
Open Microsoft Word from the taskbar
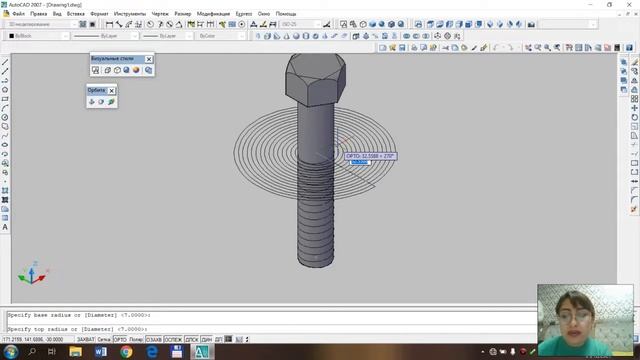[101, 351]
